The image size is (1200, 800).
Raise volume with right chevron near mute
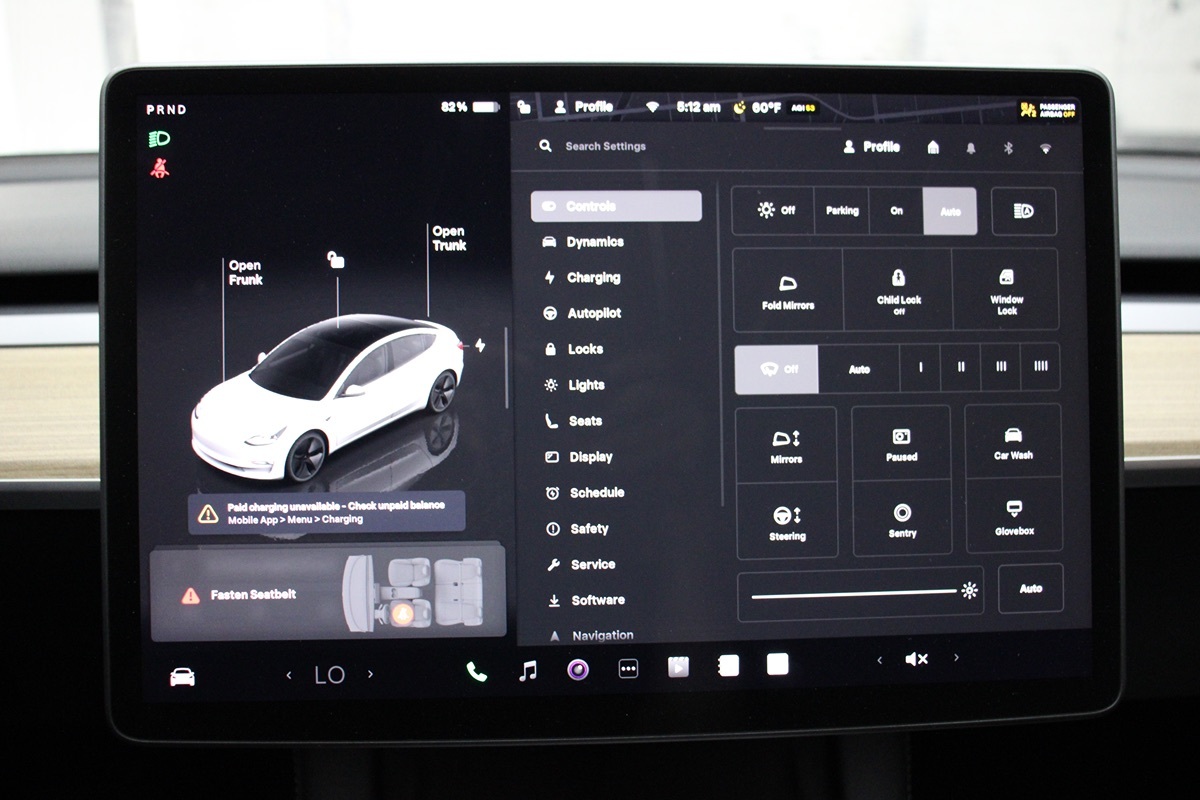coord(956,658)
